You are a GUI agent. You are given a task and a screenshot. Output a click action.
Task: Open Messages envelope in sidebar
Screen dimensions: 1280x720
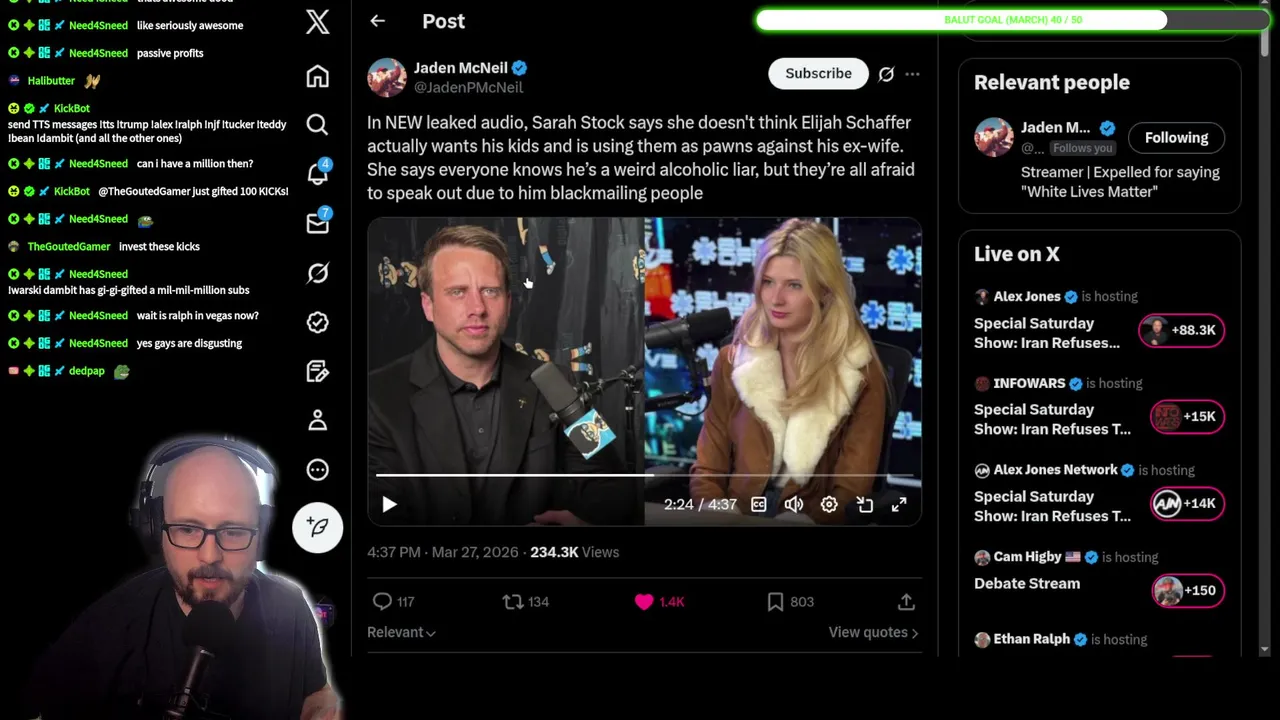coord(317,223)
